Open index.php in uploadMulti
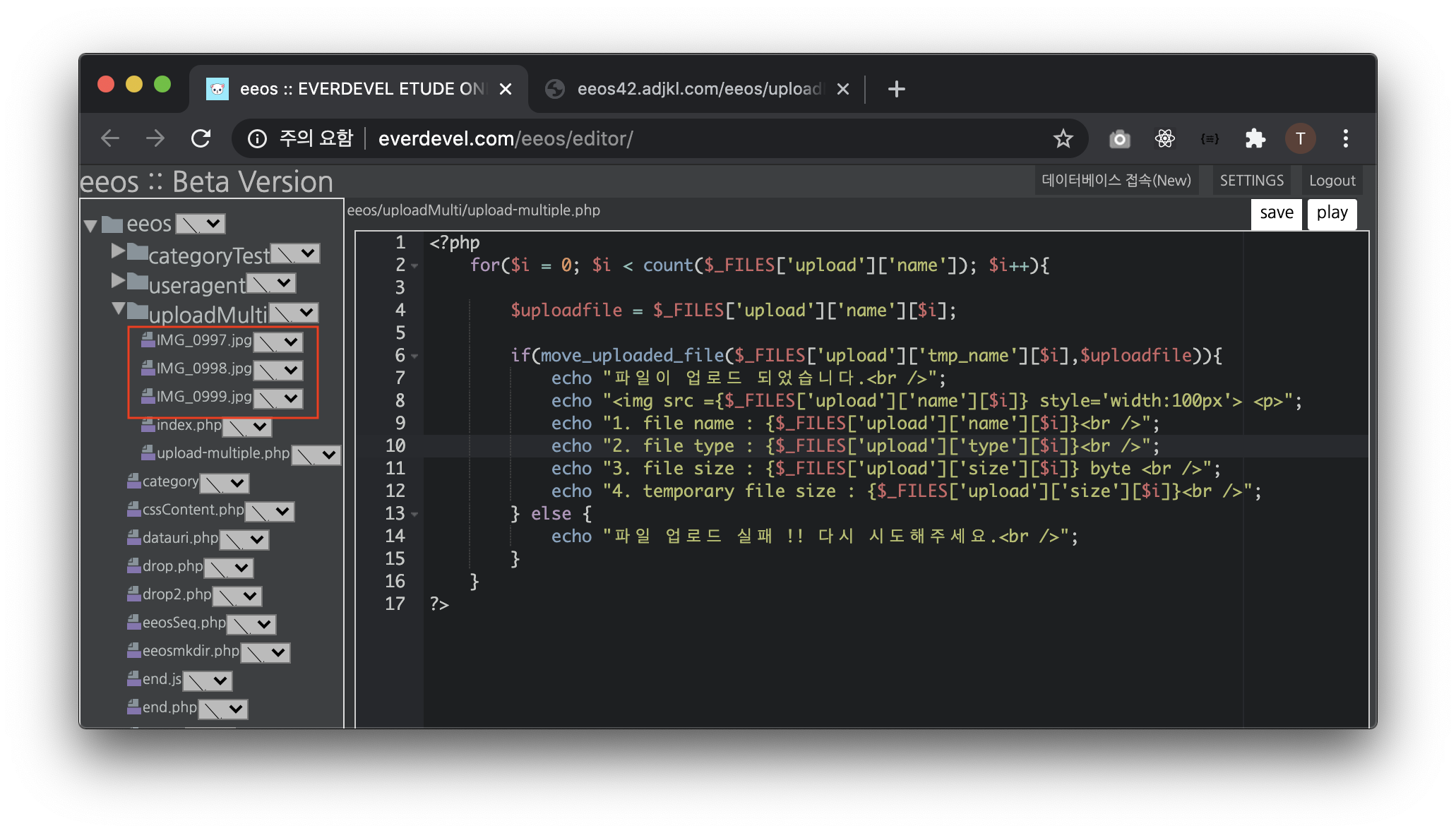Screen dimensions: 1456x833 point(189,425)
